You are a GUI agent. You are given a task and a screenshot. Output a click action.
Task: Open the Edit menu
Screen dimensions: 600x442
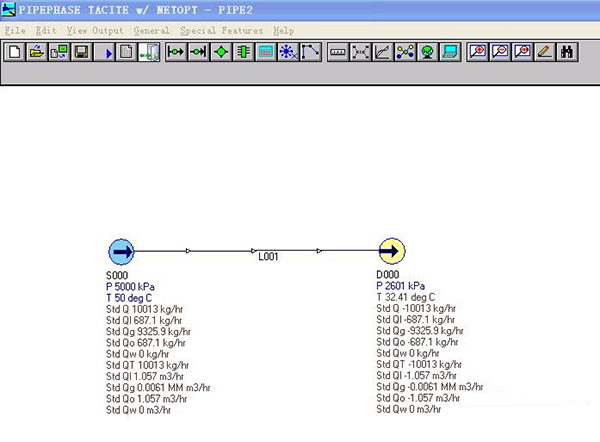pos(46,31)
